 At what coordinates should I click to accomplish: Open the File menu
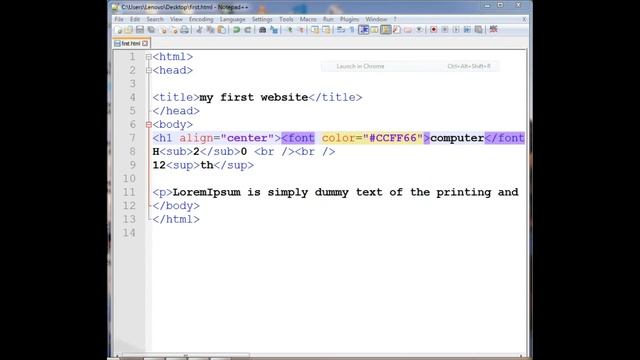[x=119, y=20]
